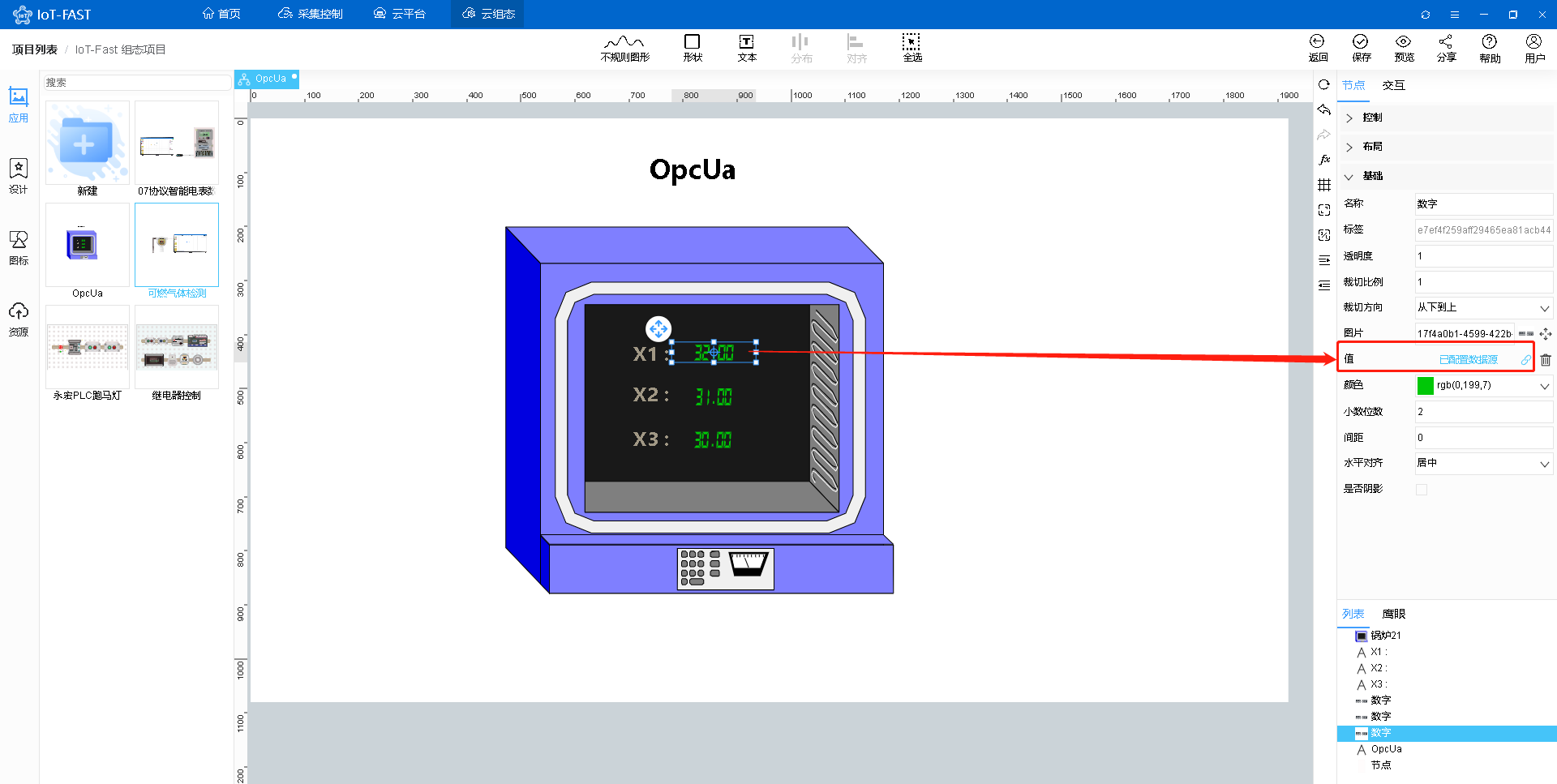Open 云组态 menu
The image size is (1557, 784).
[488, 15]
